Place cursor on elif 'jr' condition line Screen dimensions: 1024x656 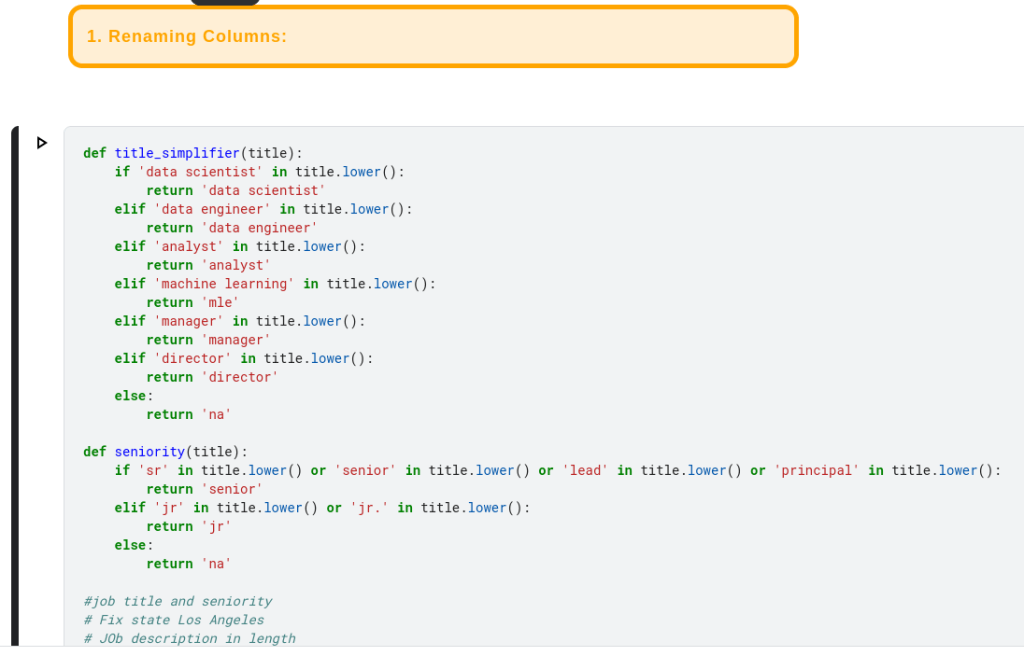point(322,508)
